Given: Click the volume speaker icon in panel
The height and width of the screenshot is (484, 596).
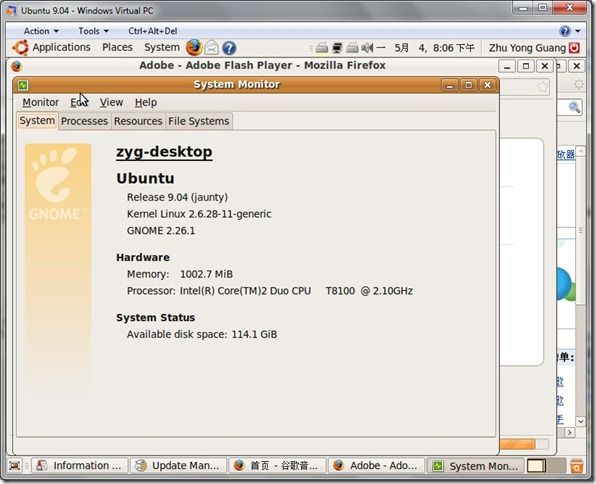Looking at the screenshot, I should (367, 48).
